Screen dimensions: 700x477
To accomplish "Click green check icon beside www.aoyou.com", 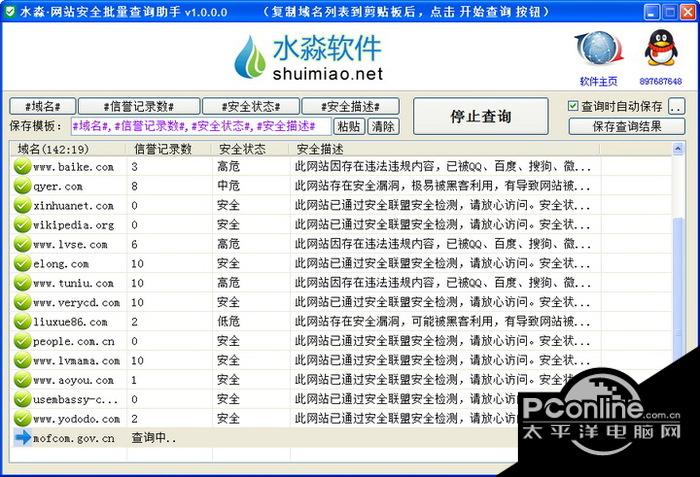I will coord(22,380).
